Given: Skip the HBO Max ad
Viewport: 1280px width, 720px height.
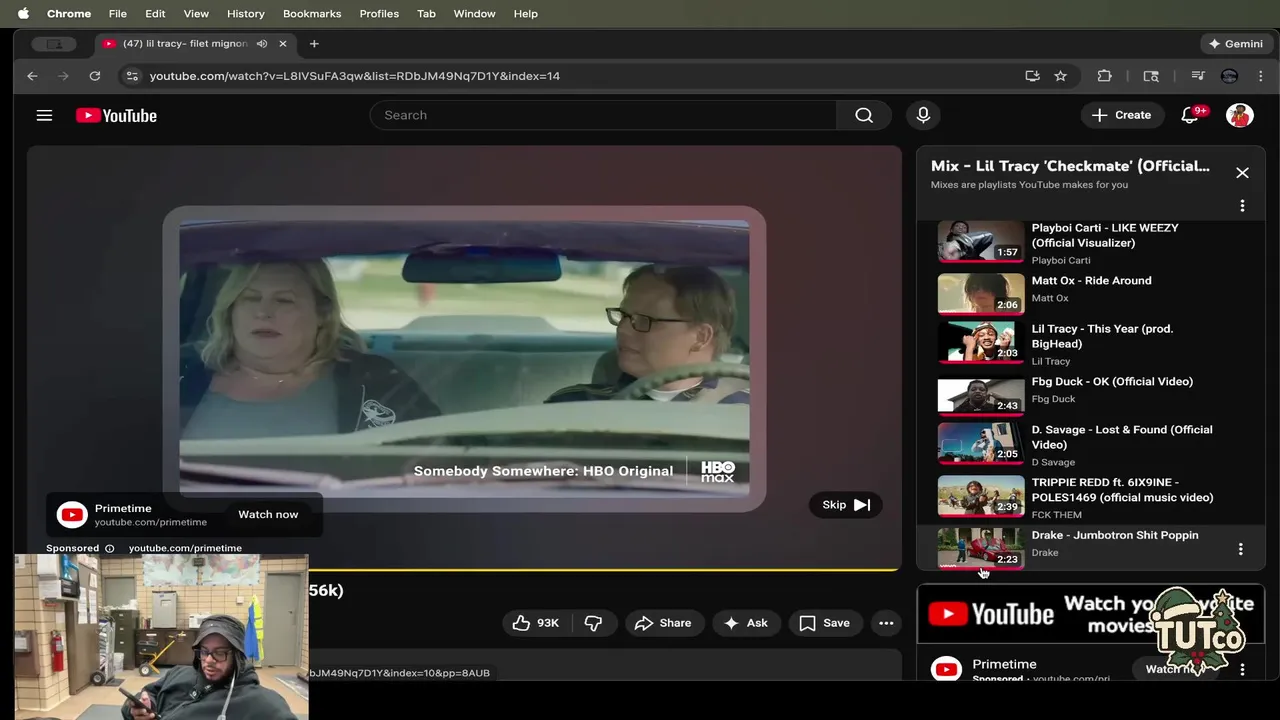Looking at the screenshot, I should coord(846,505).
